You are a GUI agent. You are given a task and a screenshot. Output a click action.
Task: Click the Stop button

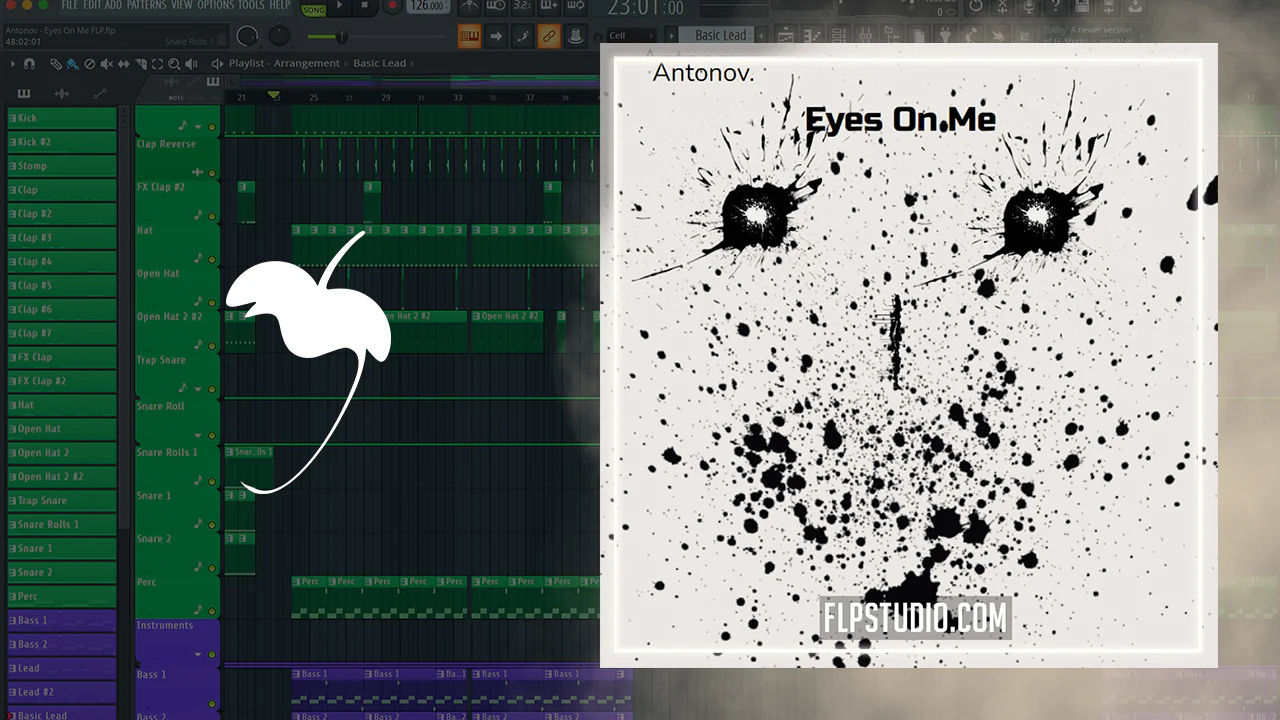[364, 6]
